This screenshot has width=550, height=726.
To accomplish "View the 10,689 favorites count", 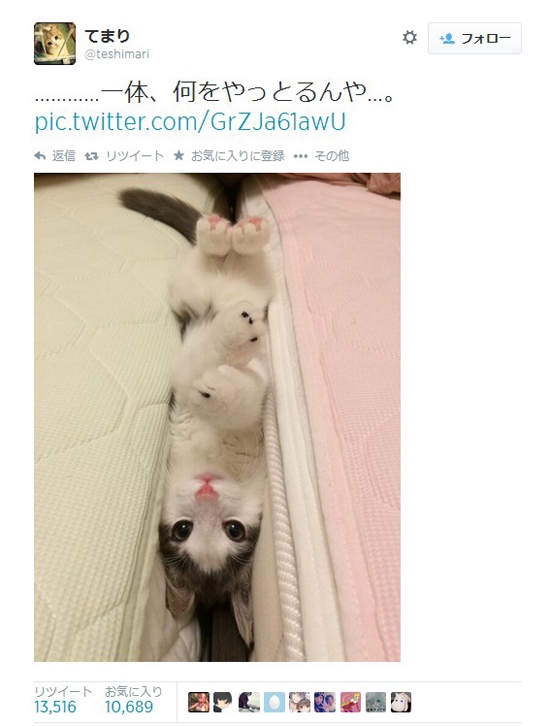I will point(129,707).
